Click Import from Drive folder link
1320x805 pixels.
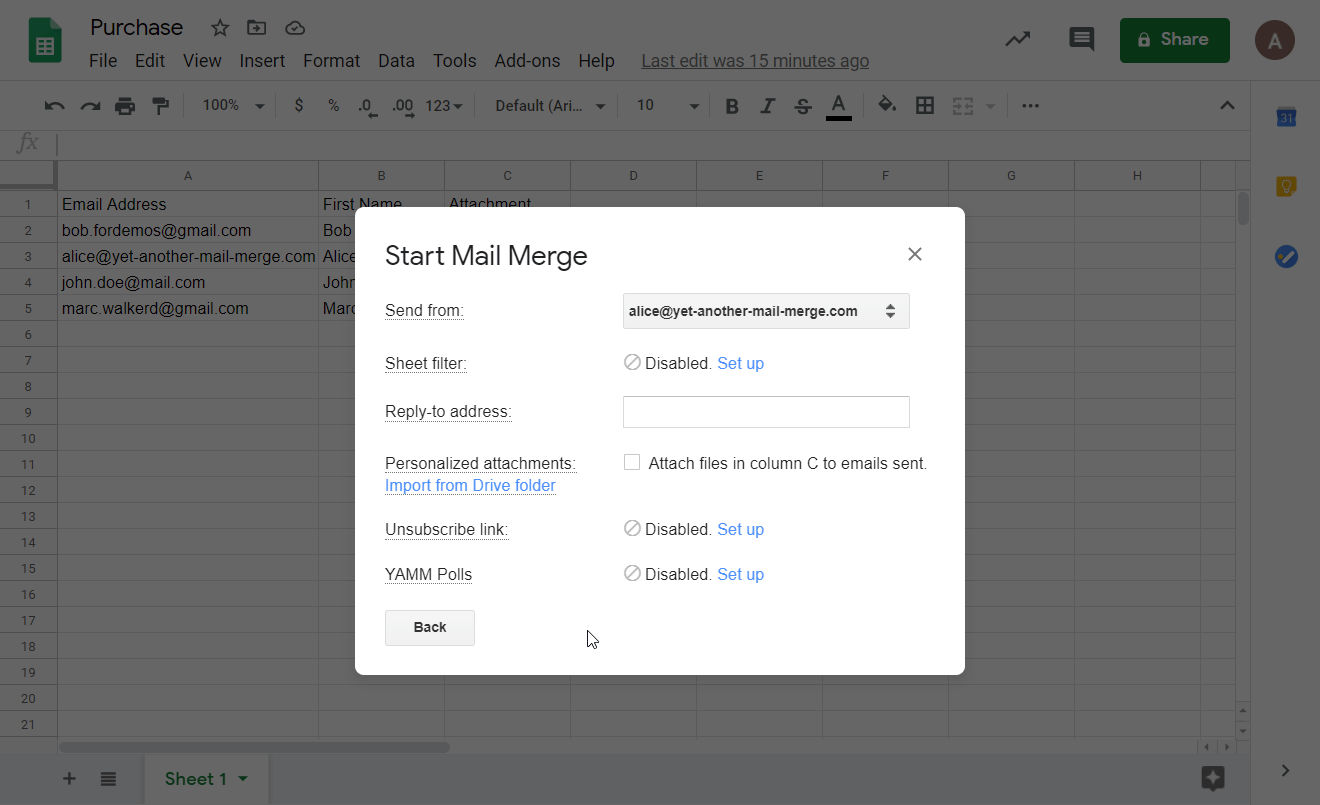point(470,486)
